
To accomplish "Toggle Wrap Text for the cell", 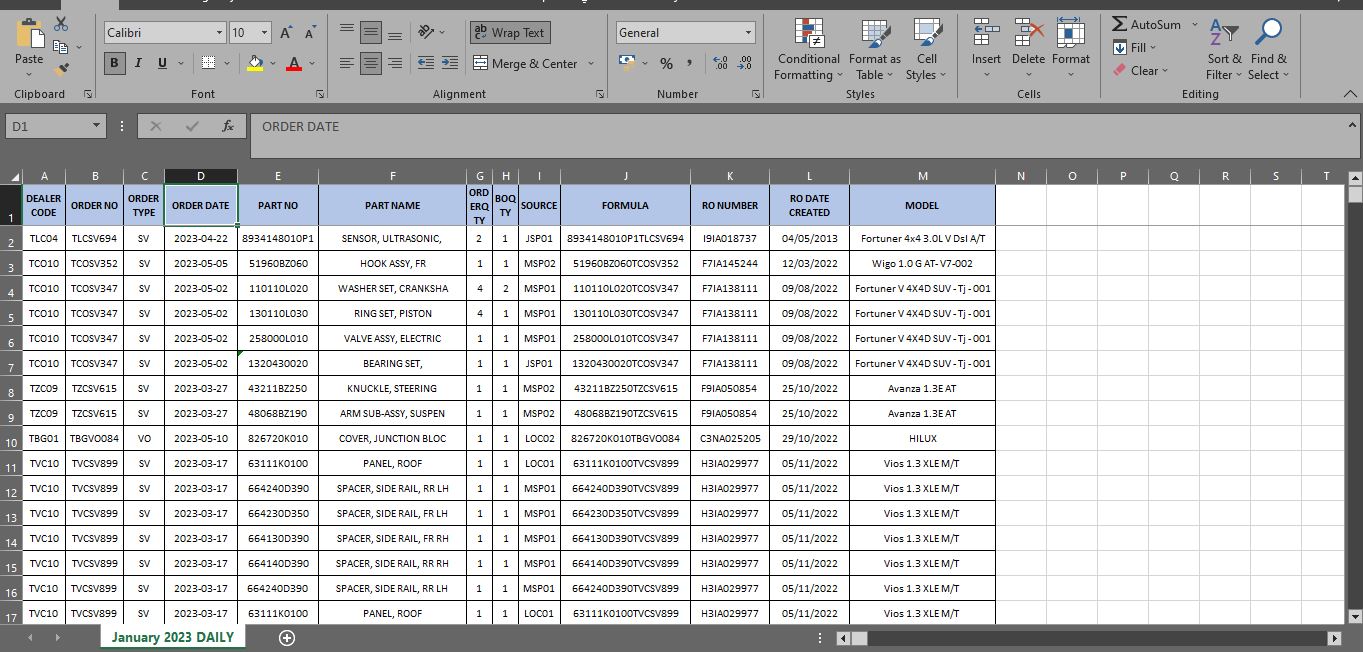I will pyautogui.click(x=510, y=33).
